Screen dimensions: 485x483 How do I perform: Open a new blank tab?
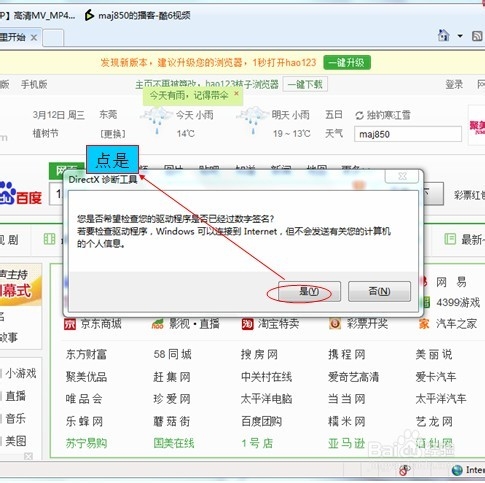pyautogui.click(x=53, y=38)
